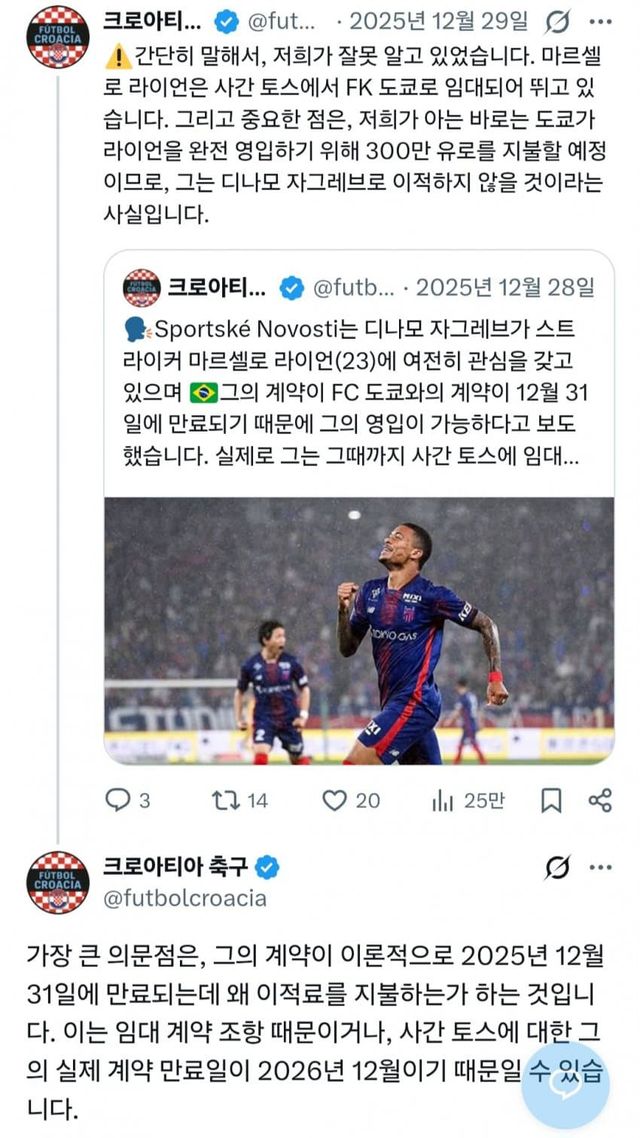Like the tweet with 20 likes
This screenshot has height=1138, width=640.
pos(334,800)
